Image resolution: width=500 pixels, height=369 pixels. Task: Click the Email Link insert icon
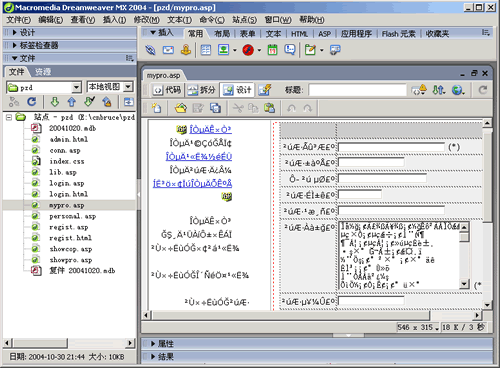tap(168, 50)
